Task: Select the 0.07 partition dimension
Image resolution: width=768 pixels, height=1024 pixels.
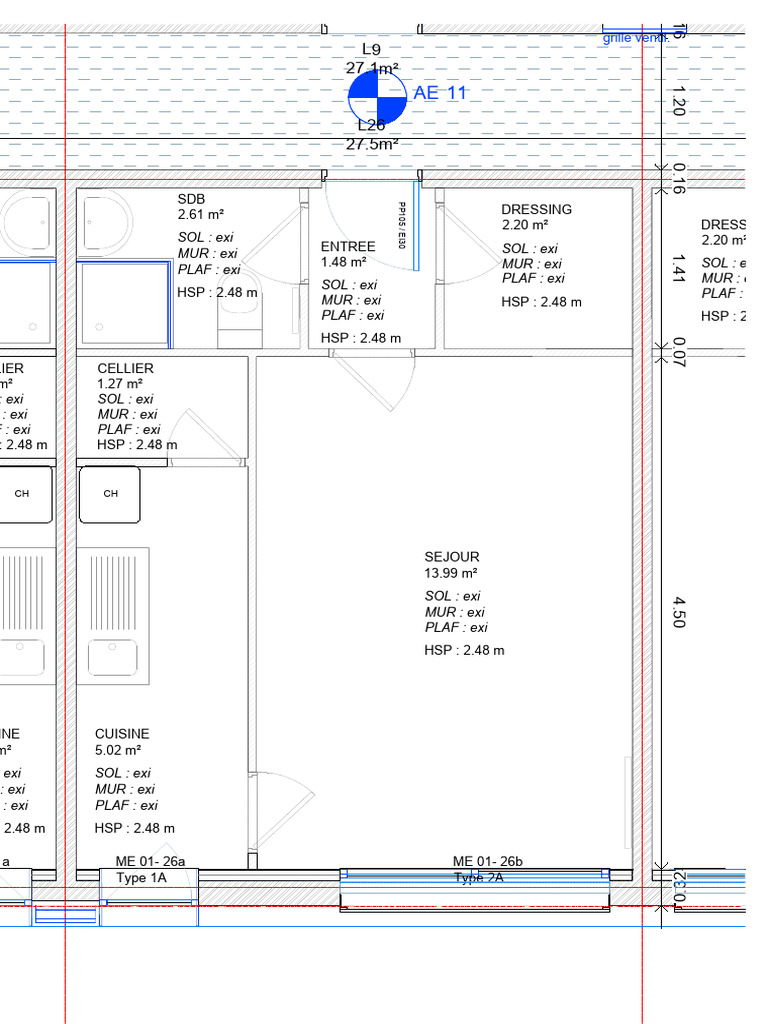Action: tap(679, 353)
